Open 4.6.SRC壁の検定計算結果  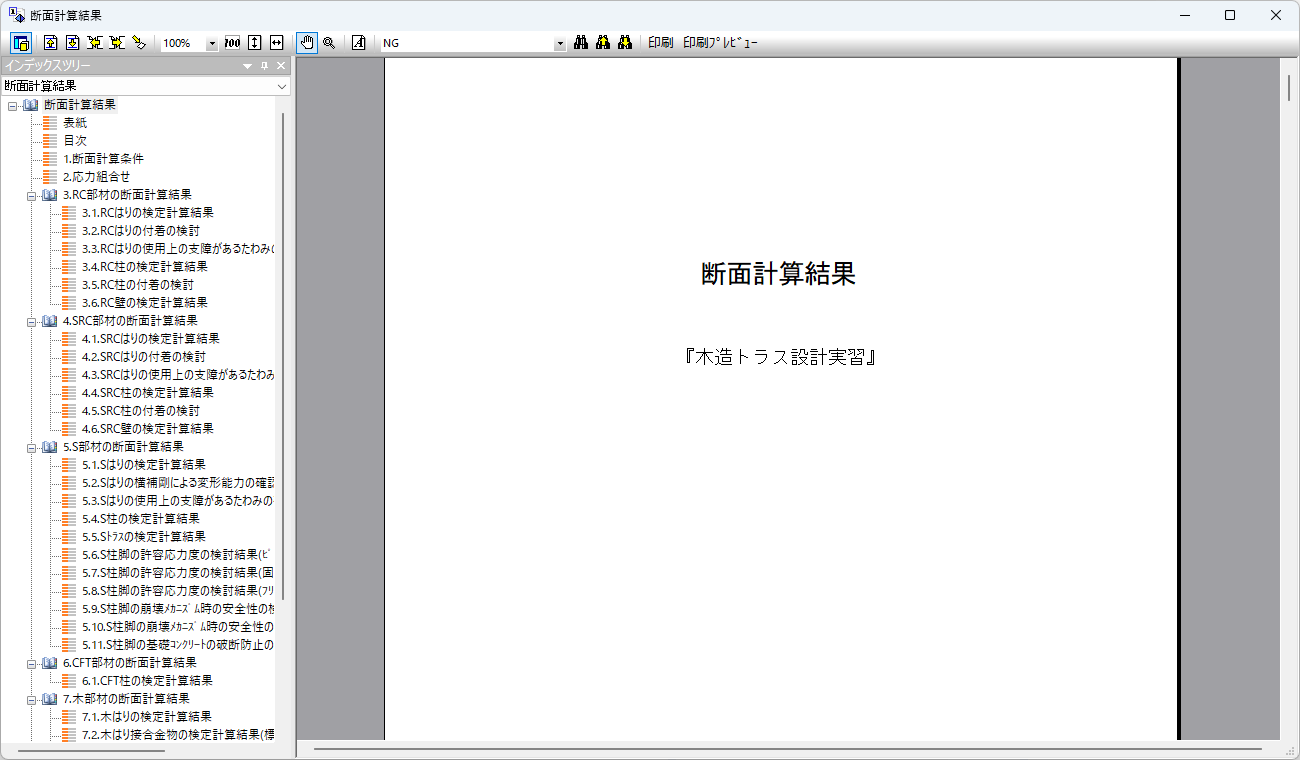(147, 429)
